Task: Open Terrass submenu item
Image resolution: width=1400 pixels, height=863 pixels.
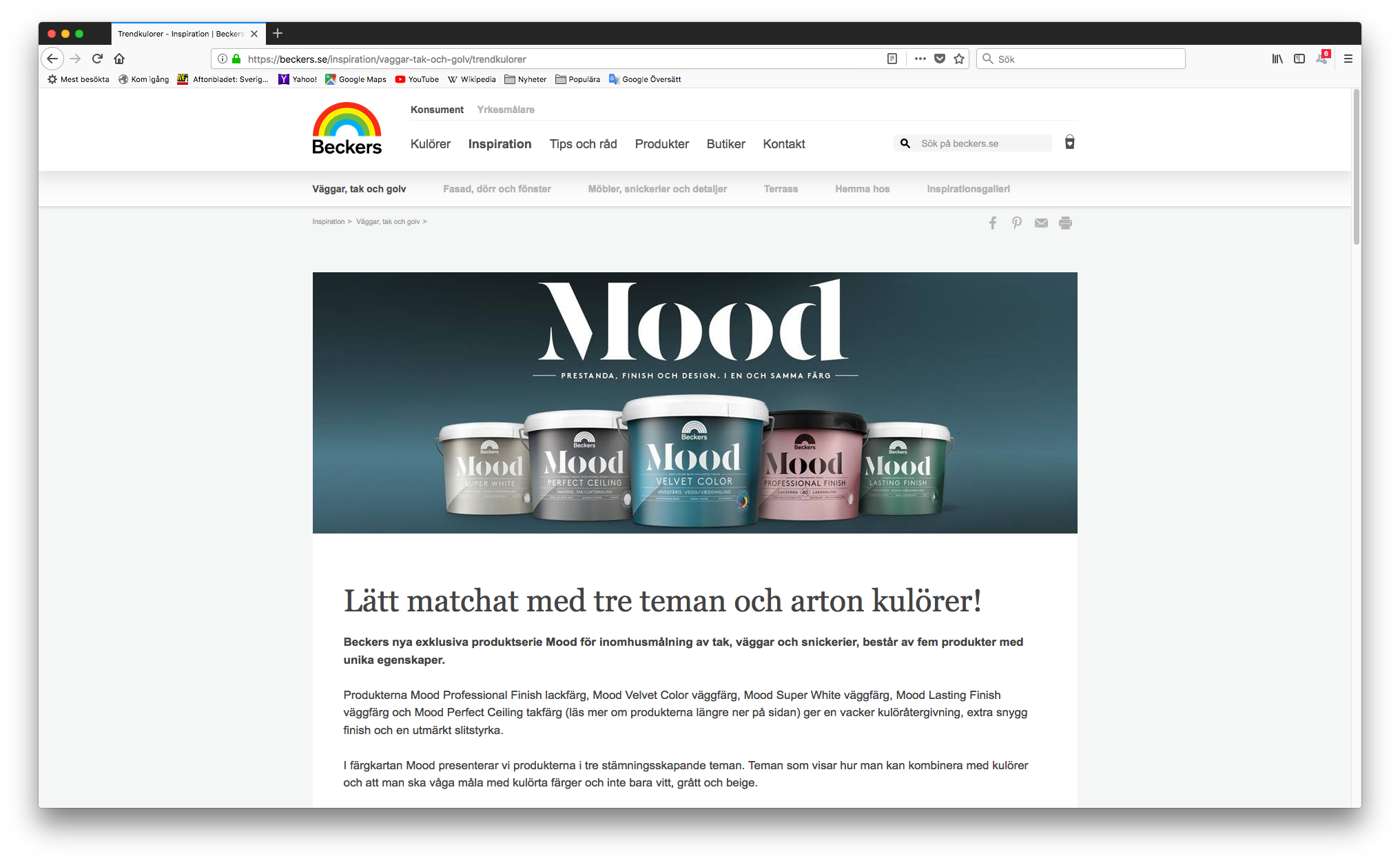Action: coord(781,189)
